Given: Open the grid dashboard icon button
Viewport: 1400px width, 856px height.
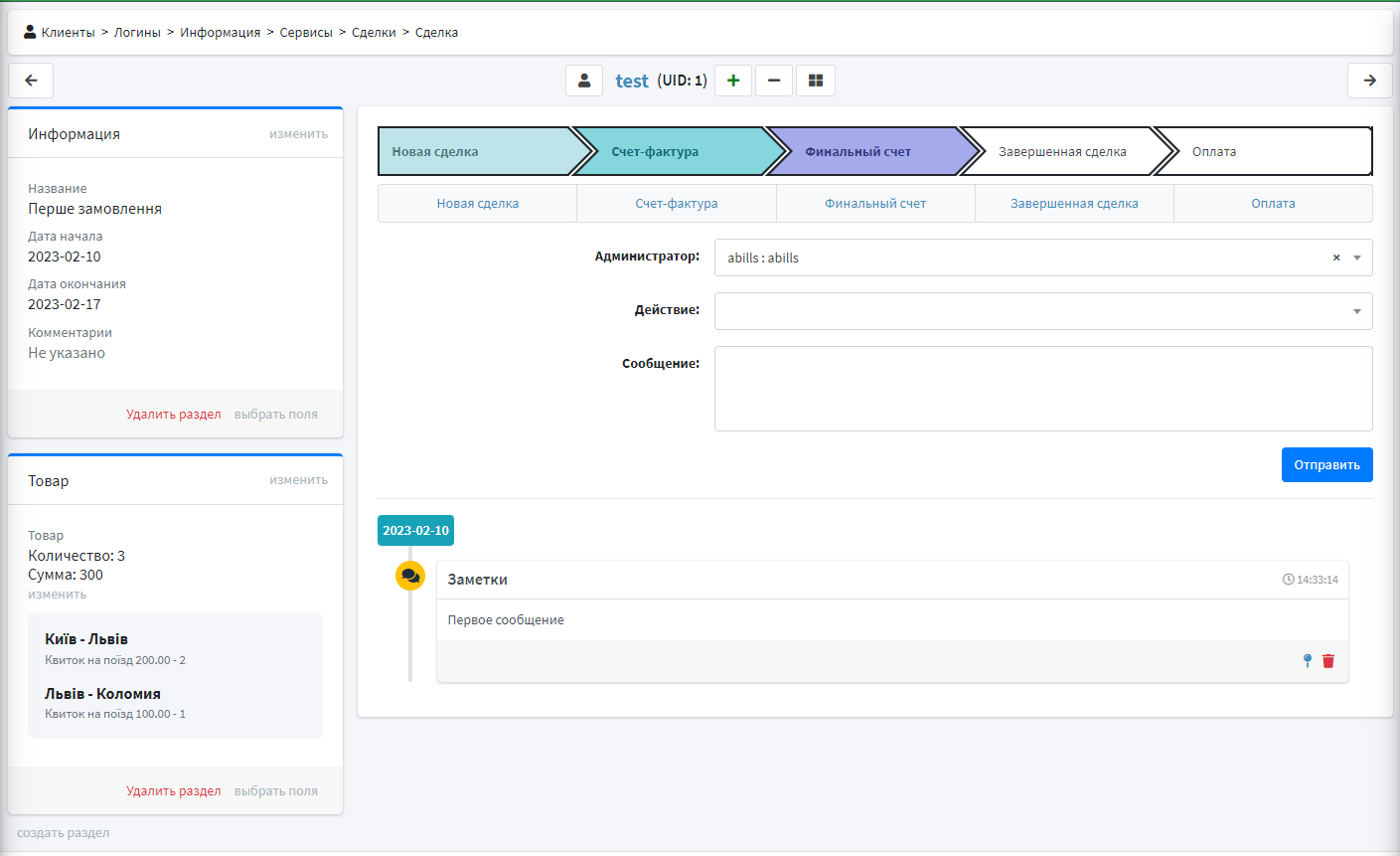Looking at the screenshot, I should click(816, 81).
